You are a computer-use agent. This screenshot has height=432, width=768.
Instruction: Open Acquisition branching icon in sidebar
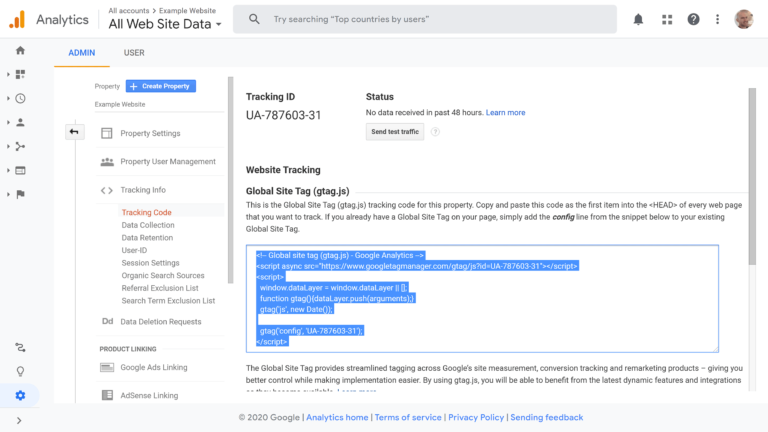pyautogui.click(x=20, y=146)
